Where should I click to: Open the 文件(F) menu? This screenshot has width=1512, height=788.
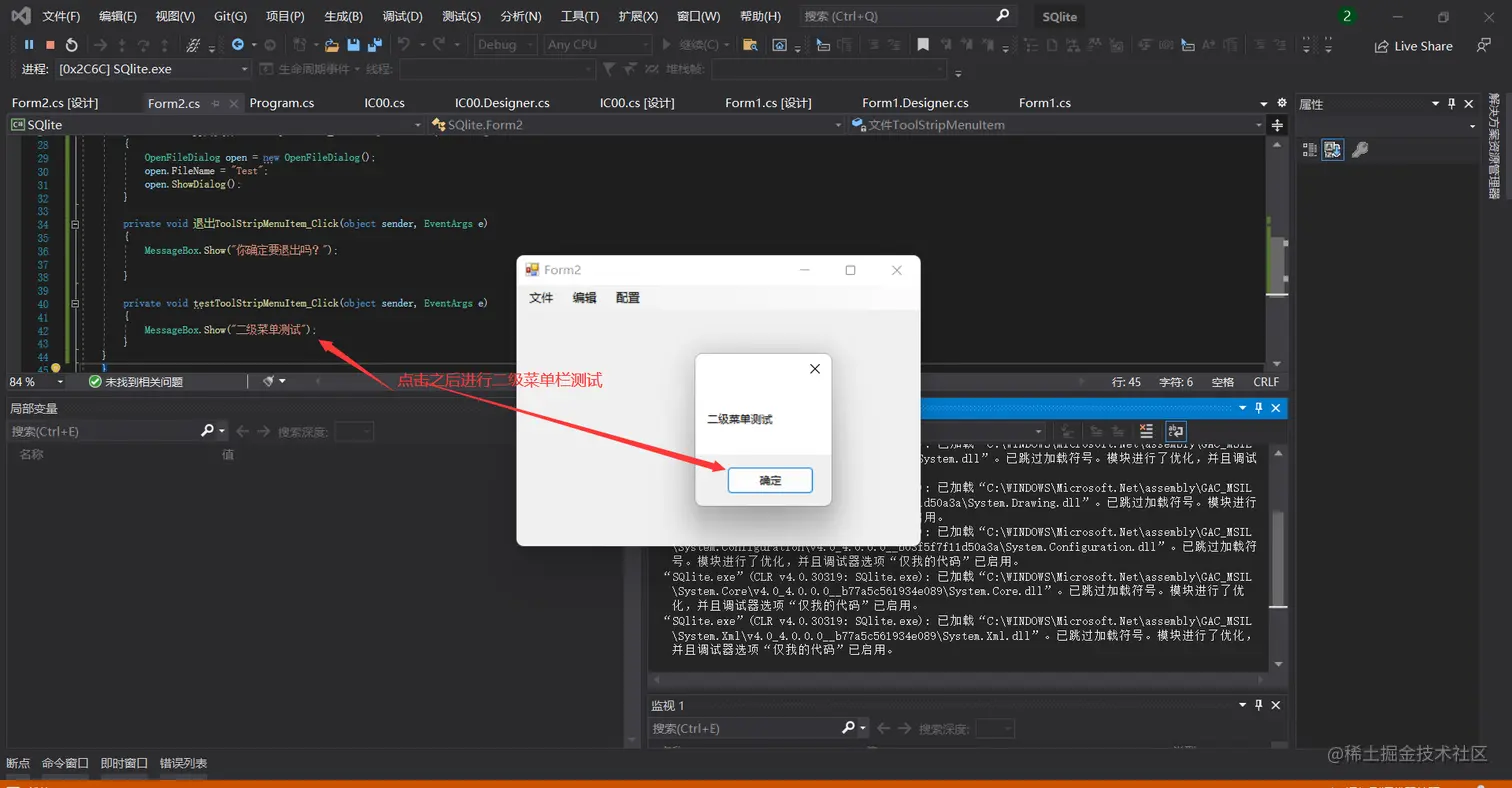pyautogui.click(x=61, y=17)
